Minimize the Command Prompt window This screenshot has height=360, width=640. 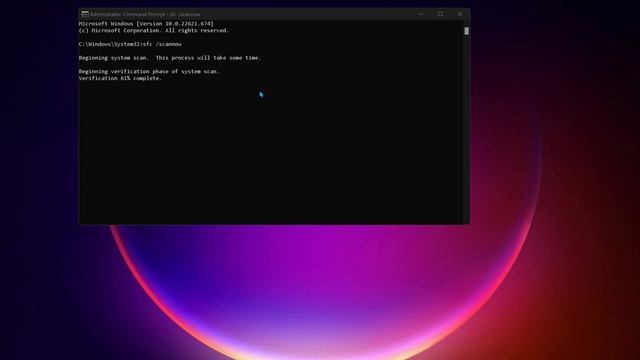click(x=421, y=14)
